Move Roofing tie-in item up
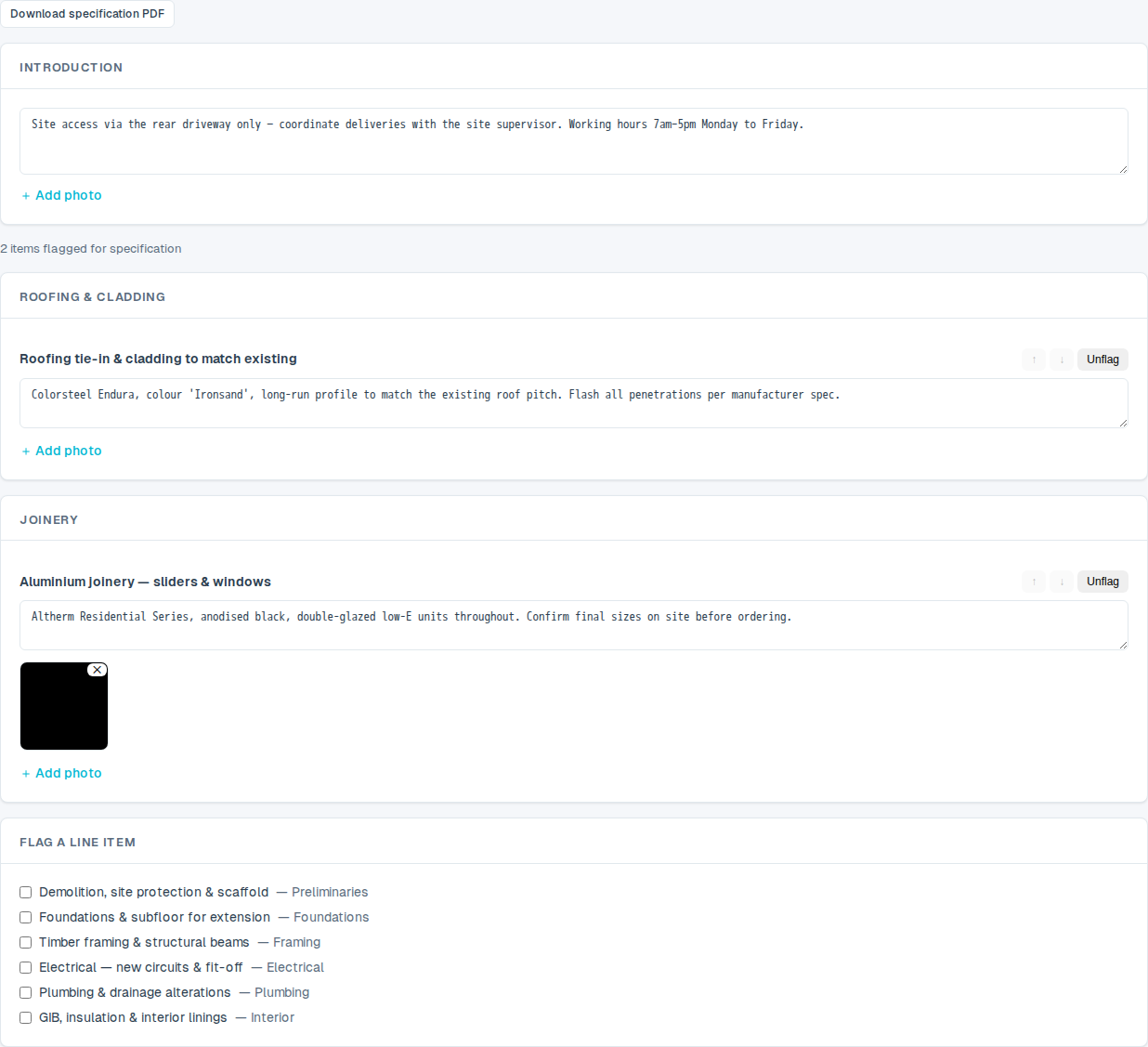 tap(1034, 360)
